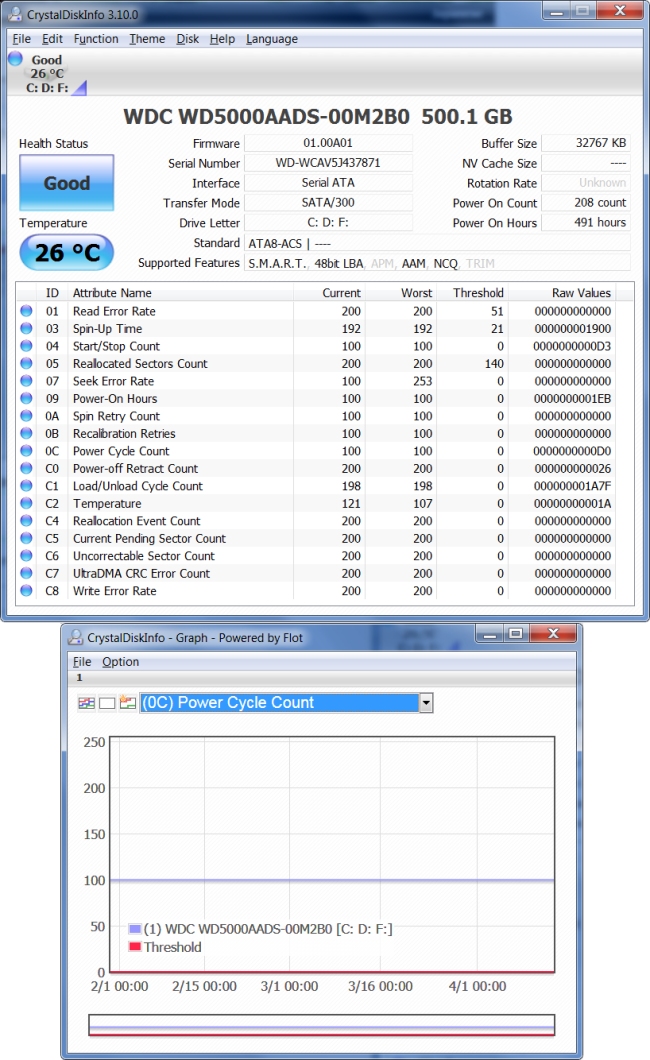Click the Load/Unload Cycle Count attribute name
The width and height of the screenshot is (650, 1060).
[x=138, y=486]
